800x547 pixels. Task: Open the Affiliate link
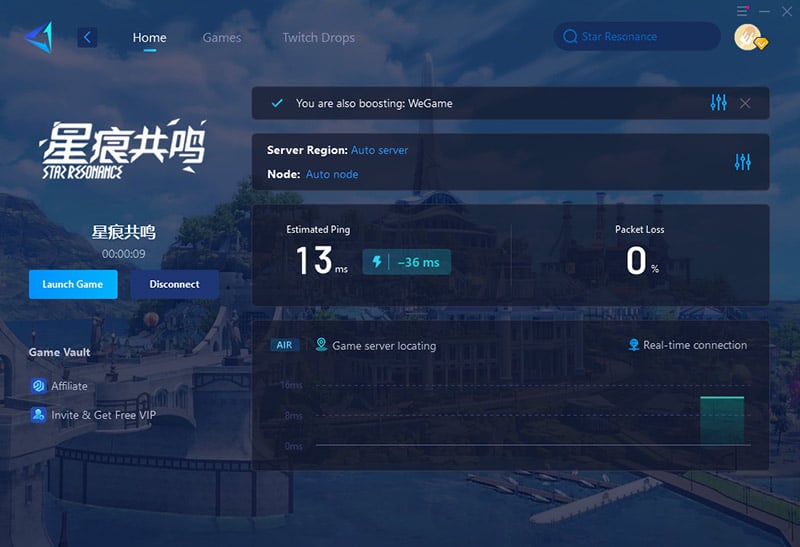pos(69,386)
